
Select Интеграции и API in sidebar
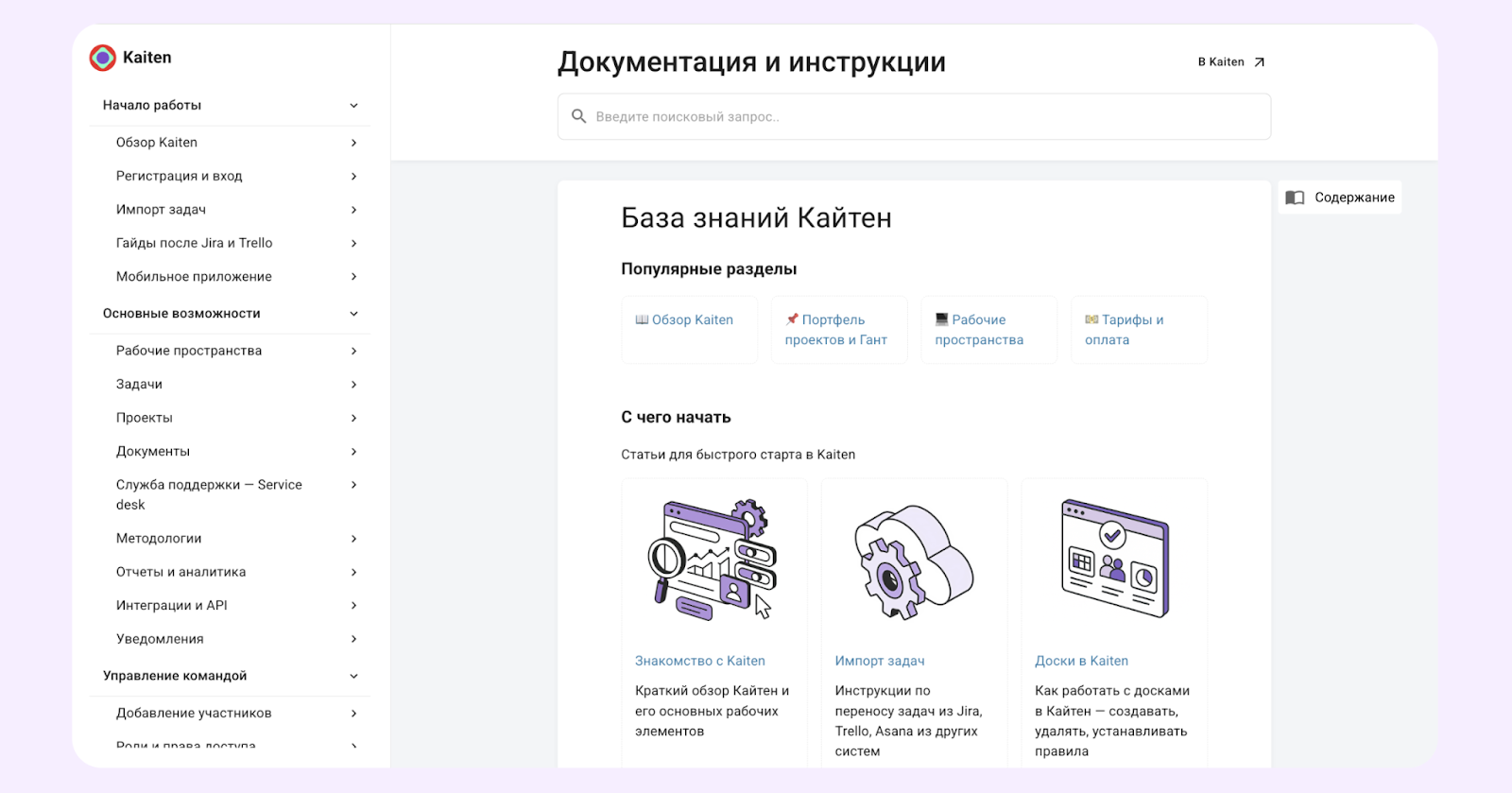coord(172,606)
